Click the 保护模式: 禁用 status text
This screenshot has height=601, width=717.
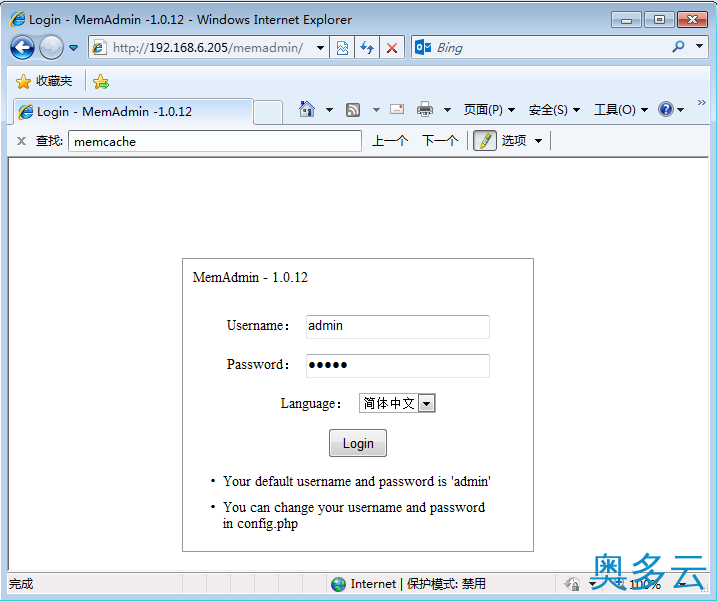point(446,584)
